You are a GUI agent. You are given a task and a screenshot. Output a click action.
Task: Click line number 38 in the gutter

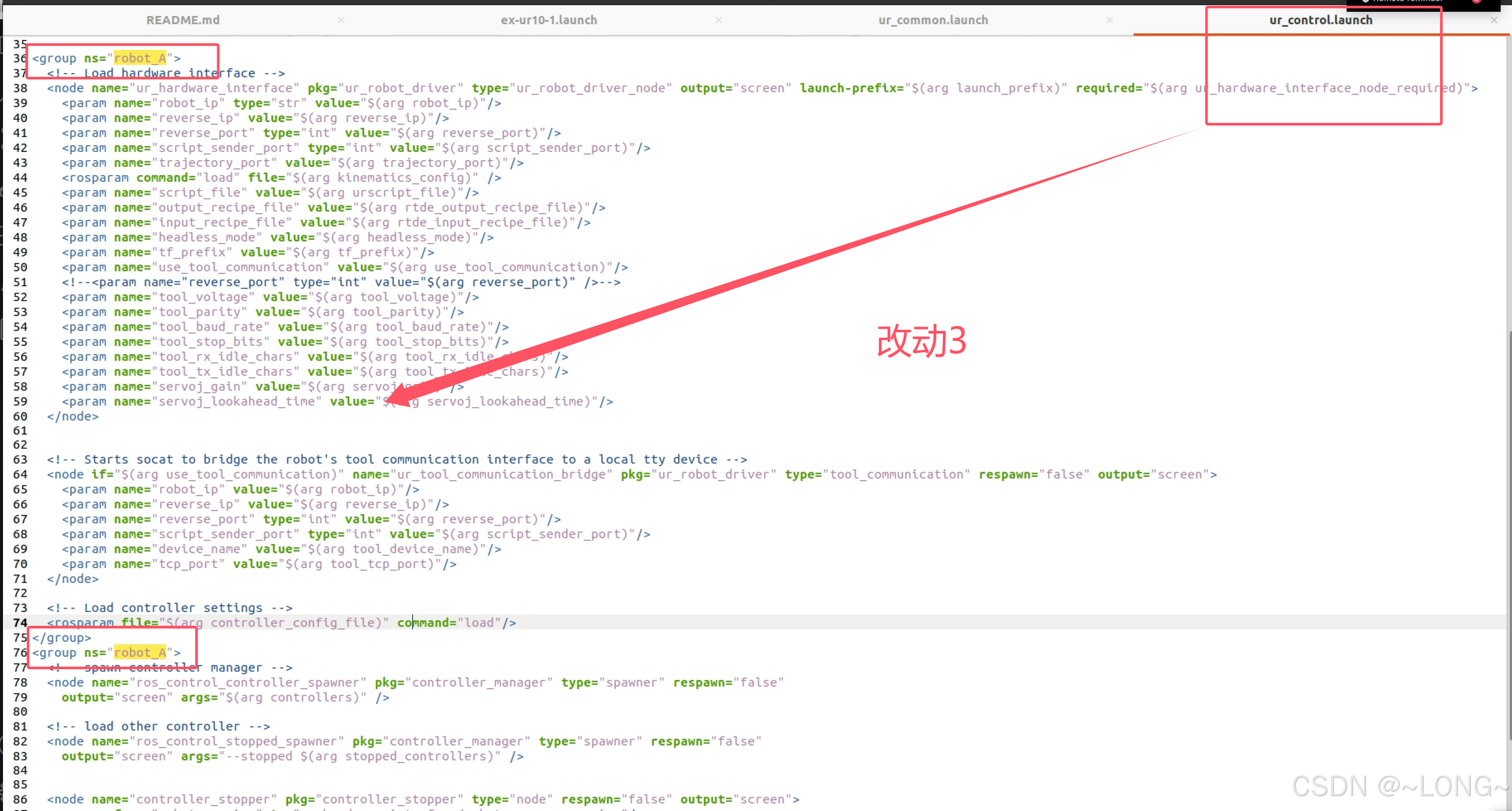point(20,88)
